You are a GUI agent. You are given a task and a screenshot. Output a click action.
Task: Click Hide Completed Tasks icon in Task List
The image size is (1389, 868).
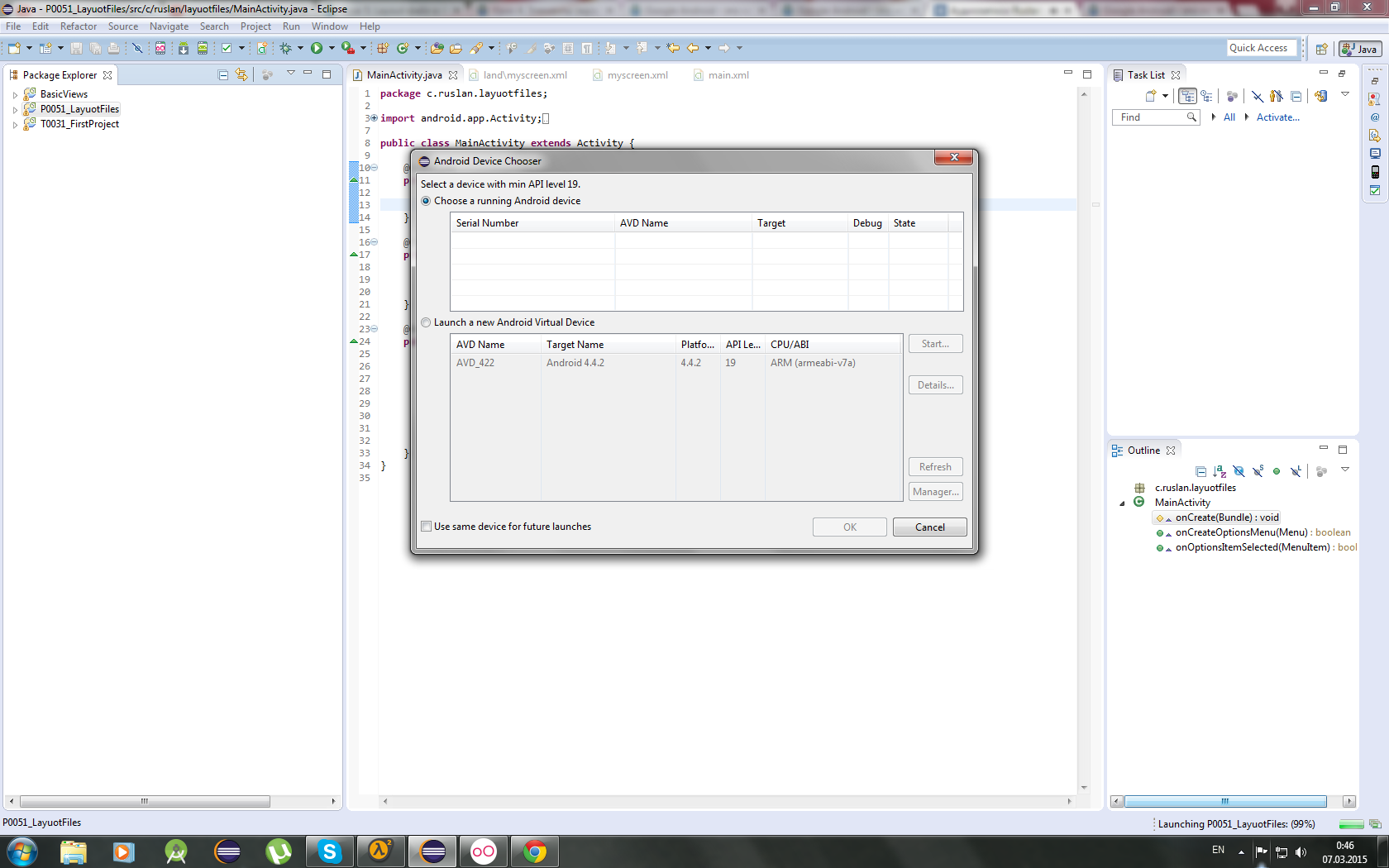tap(1258, 96)
